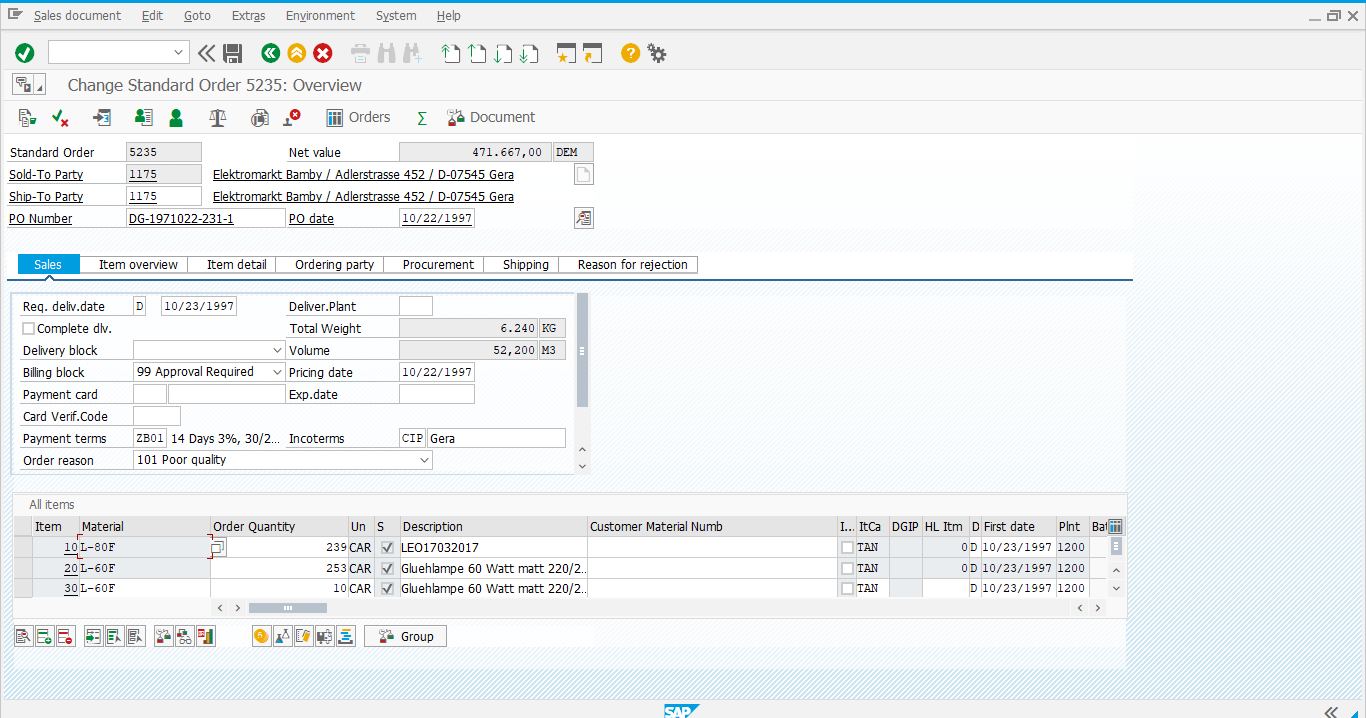Switch to the Shipping tab

click(x=526, y=265)
